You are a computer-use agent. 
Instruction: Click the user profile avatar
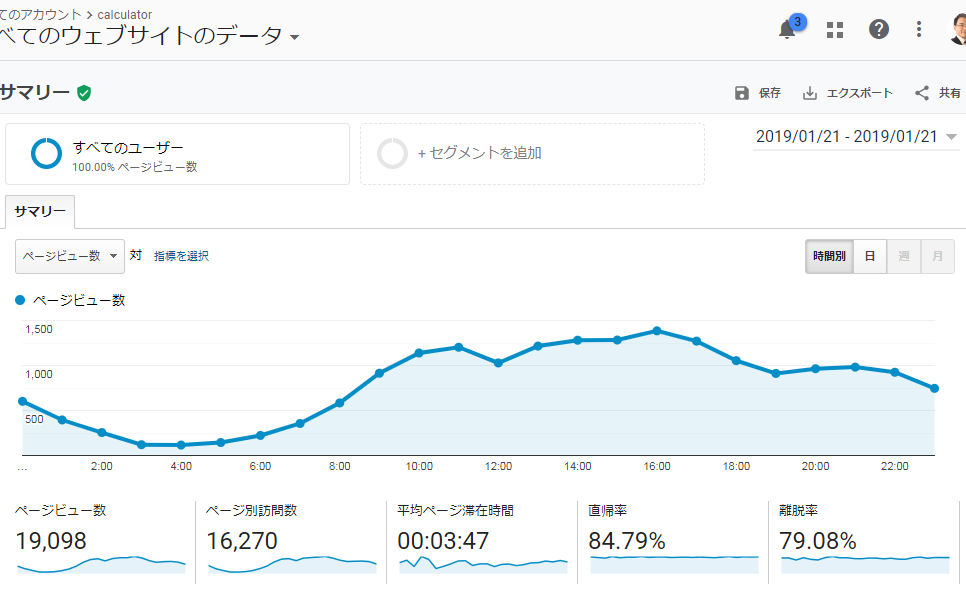click(x=958, y=29)
